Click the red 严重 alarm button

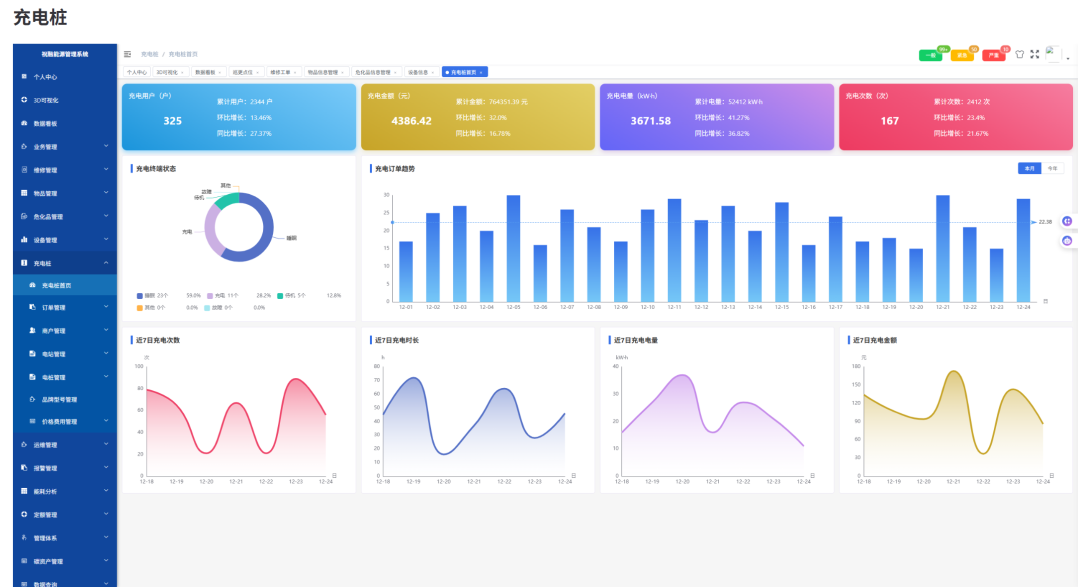[993, 55]
